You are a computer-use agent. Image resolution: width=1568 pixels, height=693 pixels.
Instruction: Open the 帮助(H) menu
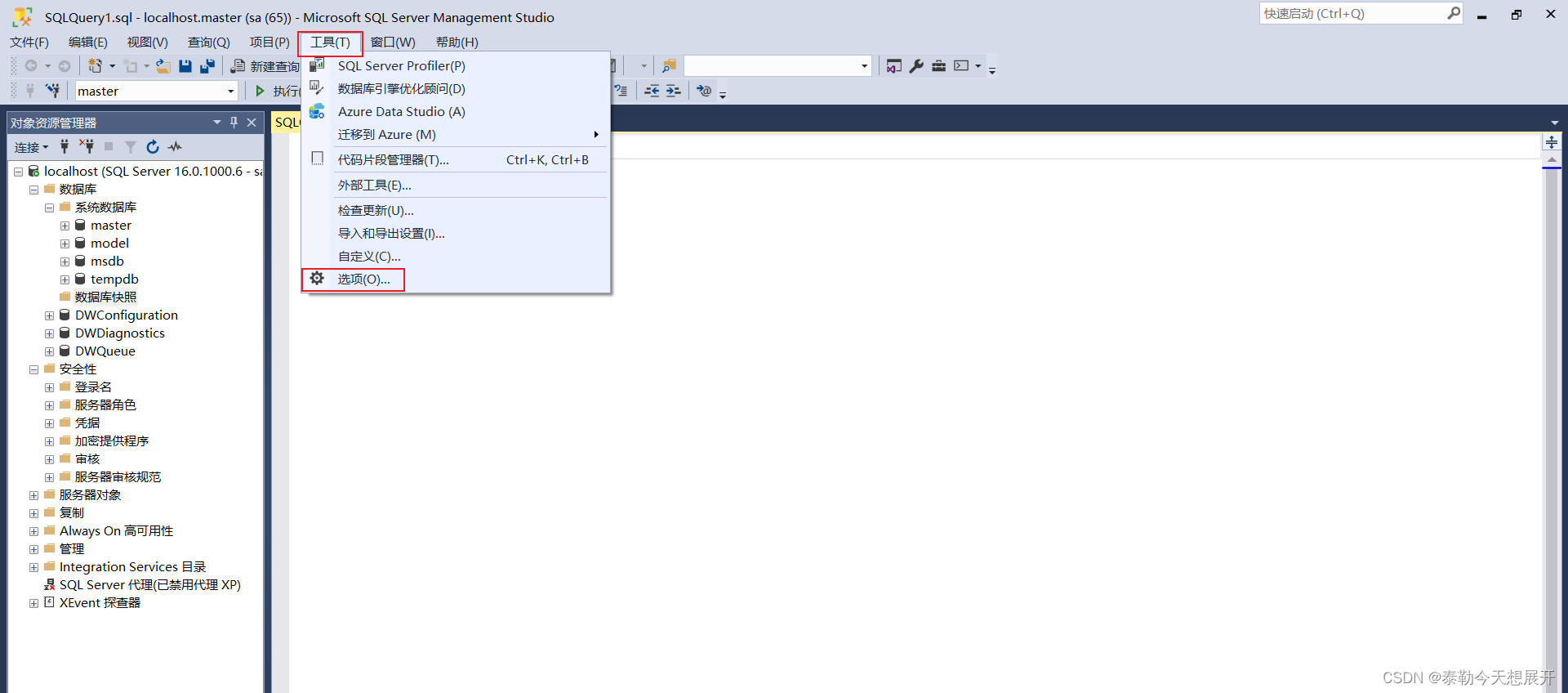tap(457, 42)
